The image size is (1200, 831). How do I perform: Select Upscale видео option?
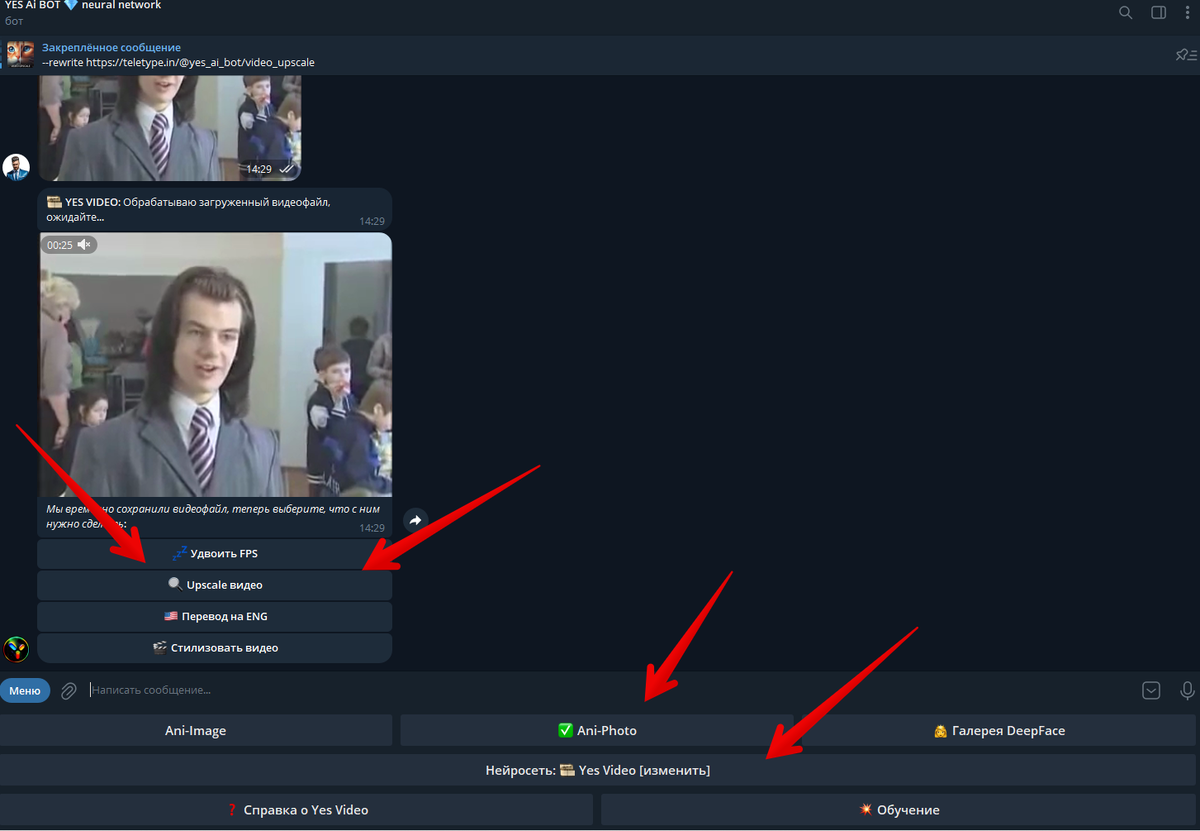(x=214, y=585)
